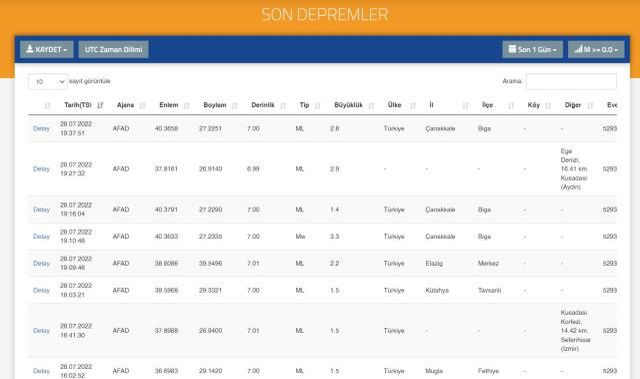640x379 pixels.
Task: Open the M >= 0.0 magnitude filter
Action: click(596, 49)
